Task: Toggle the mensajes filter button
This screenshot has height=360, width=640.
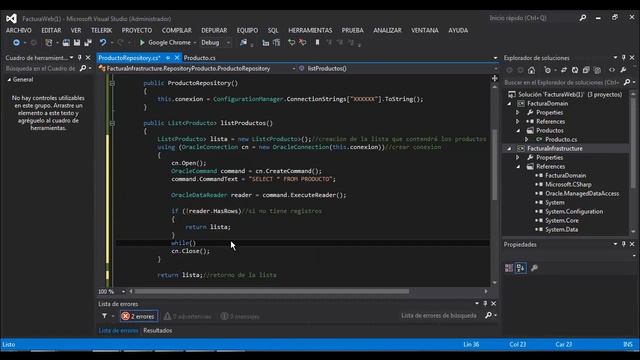Action: click(x=240, y=316)
